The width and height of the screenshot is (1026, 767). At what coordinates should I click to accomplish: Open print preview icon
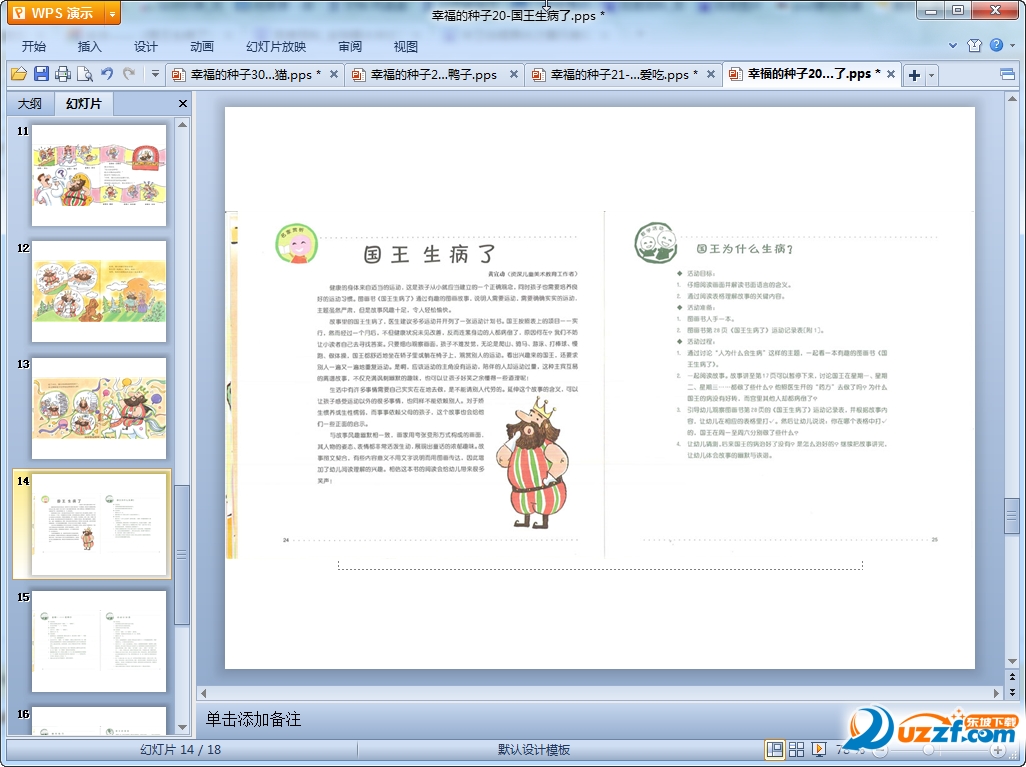pos(85,74)
